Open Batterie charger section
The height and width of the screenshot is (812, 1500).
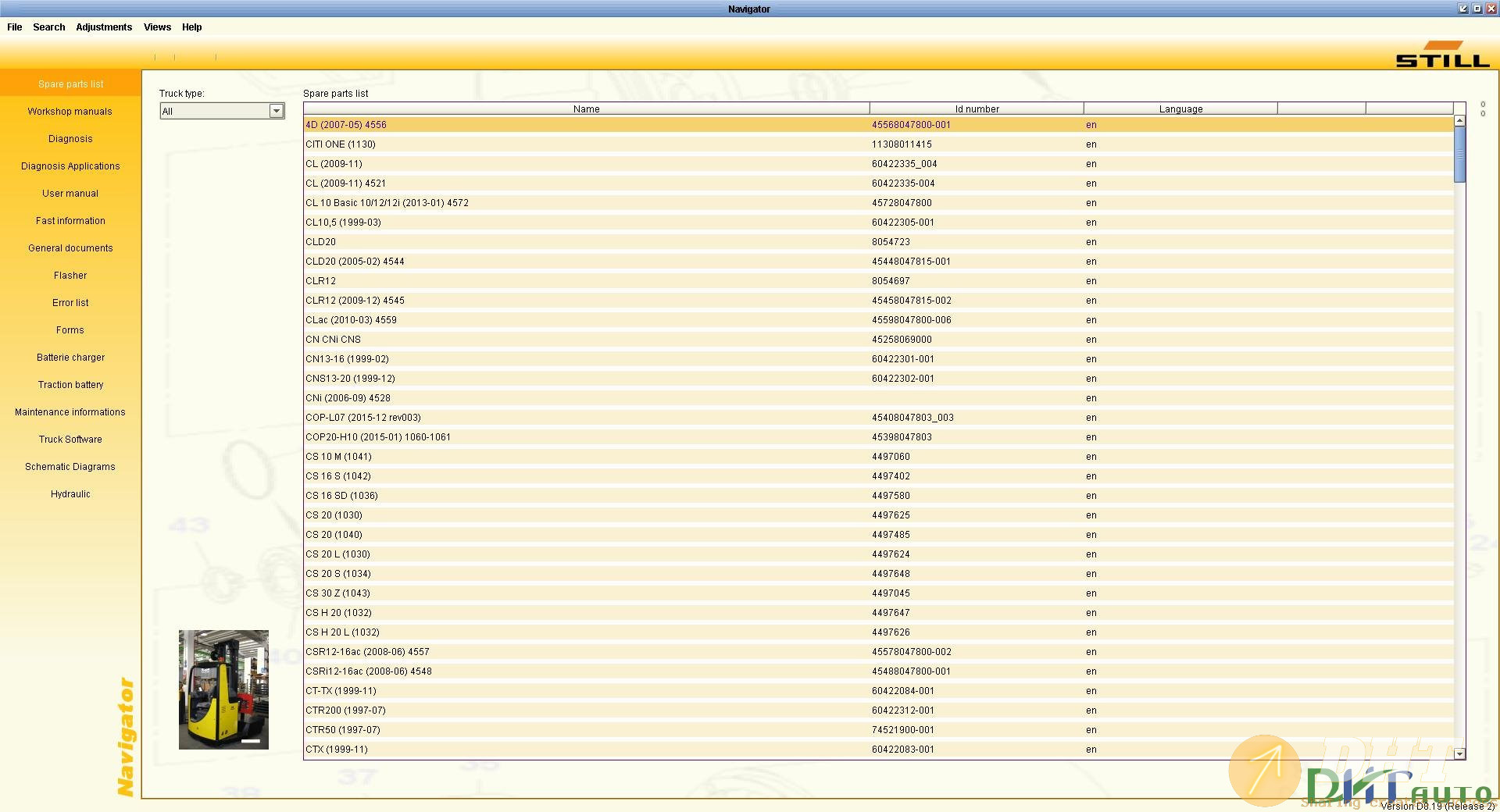point(70,358)
